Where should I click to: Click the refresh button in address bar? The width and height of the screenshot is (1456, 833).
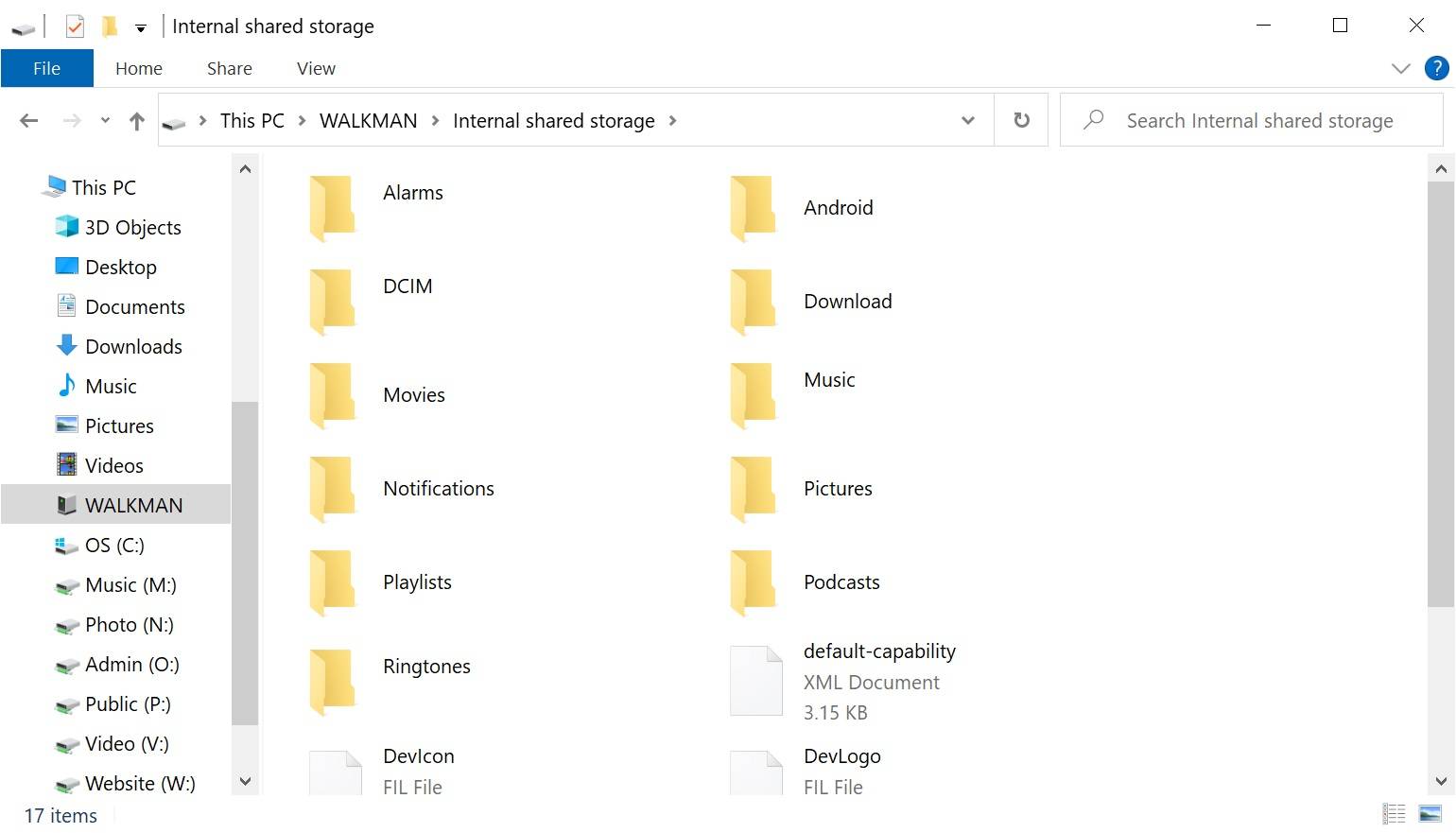click(1021, 120)
